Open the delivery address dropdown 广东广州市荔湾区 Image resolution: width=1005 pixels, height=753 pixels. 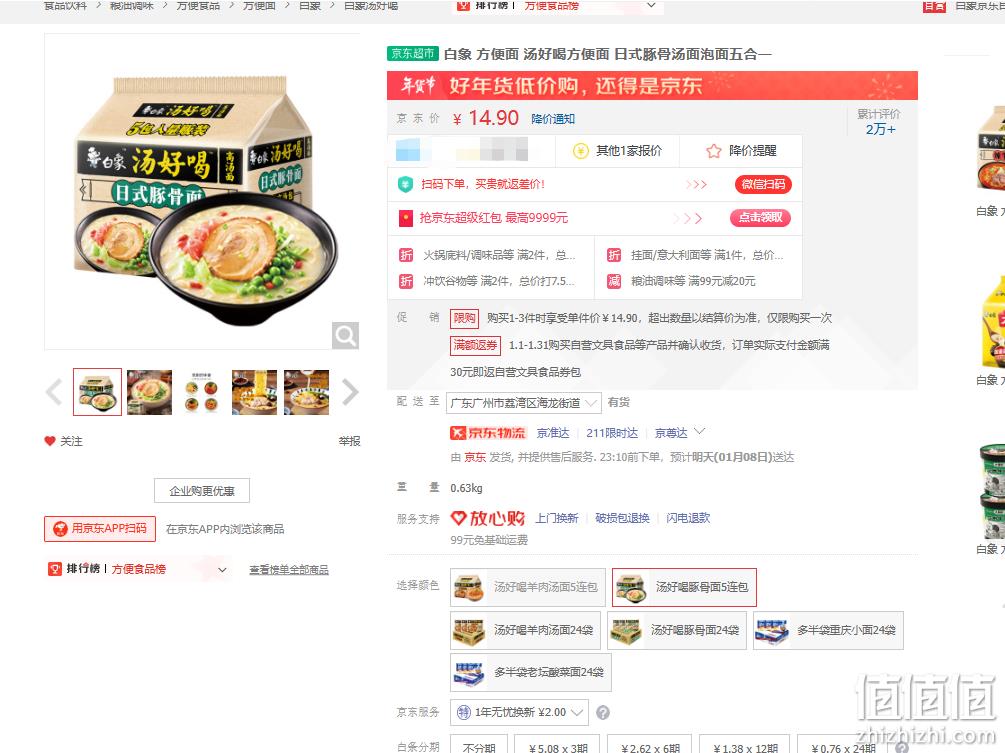pyautogui.click(x=524, y=403)
